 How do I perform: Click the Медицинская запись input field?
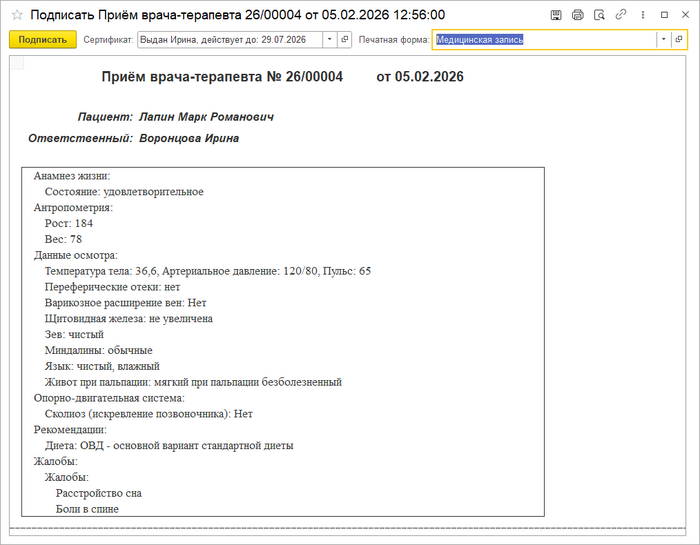[545, 40]
